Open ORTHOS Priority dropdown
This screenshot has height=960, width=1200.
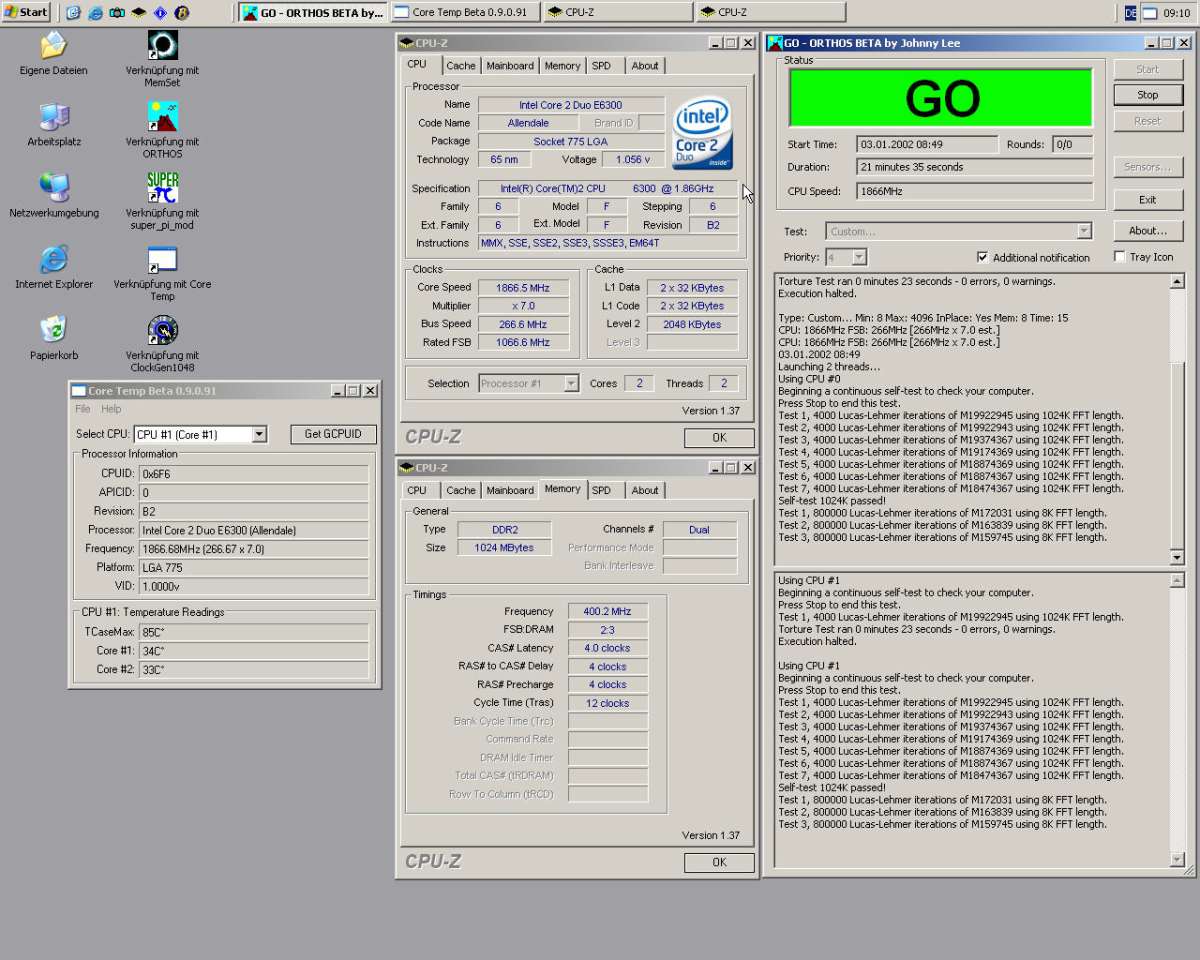point(858,257)
